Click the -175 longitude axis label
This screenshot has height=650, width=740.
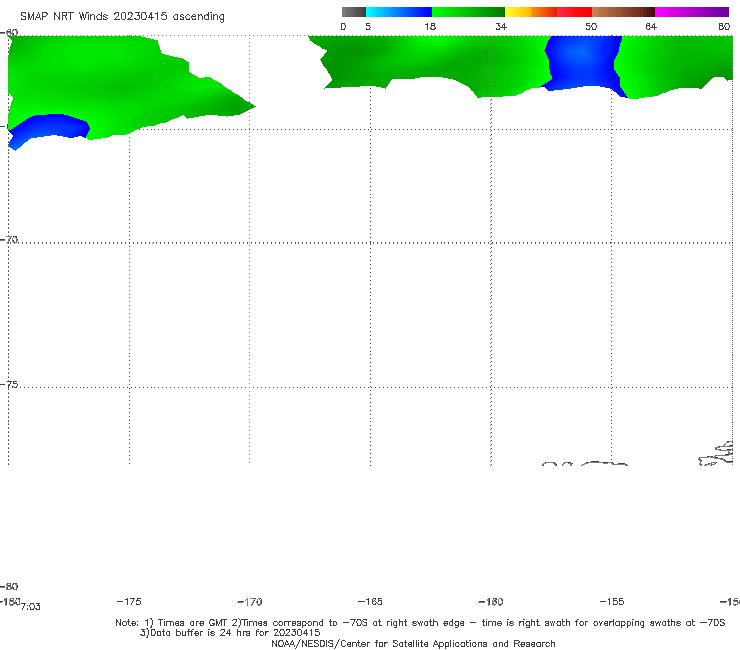click(129, 601)
